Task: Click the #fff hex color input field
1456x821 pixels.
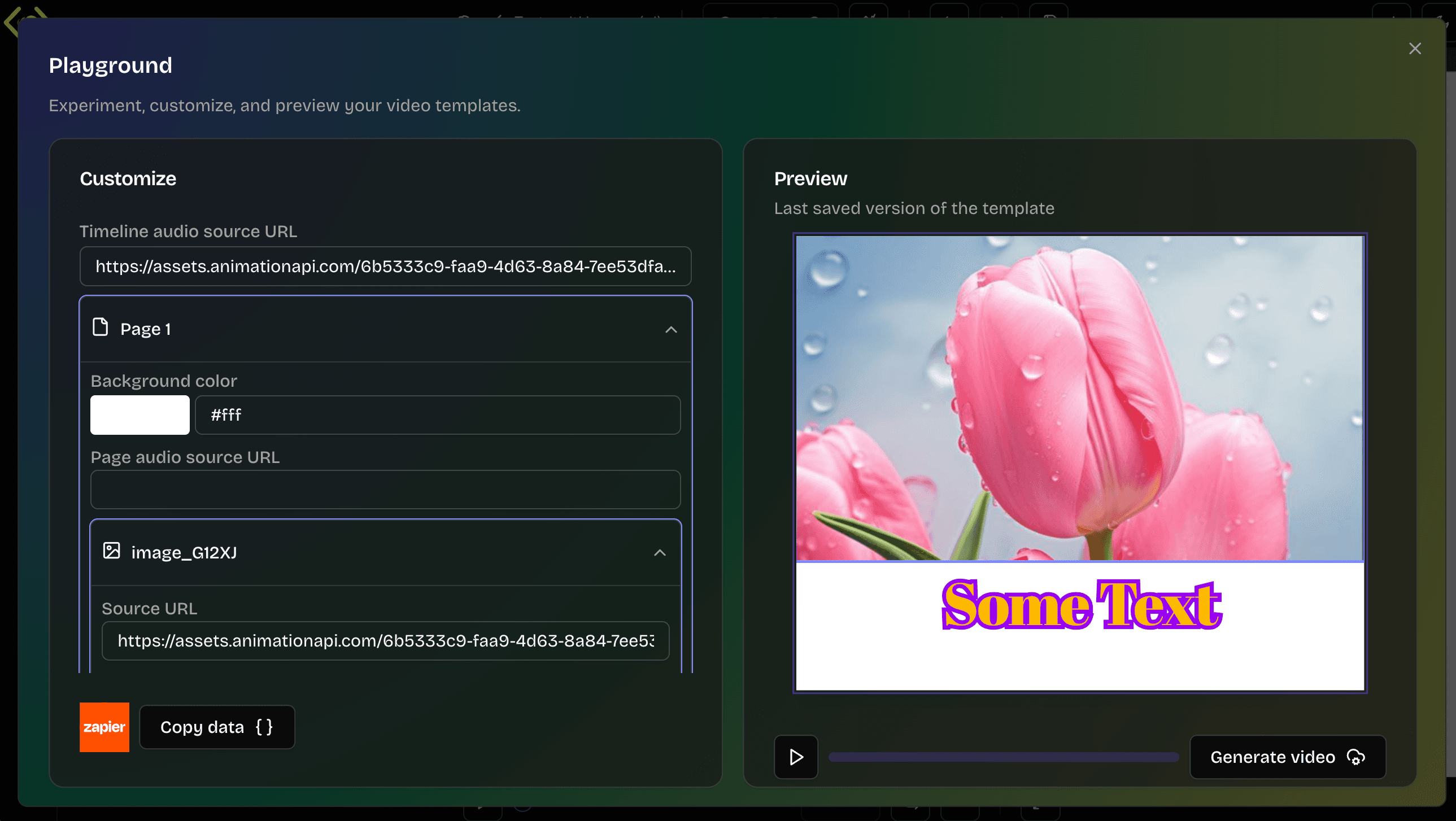Action: (438, 416)
